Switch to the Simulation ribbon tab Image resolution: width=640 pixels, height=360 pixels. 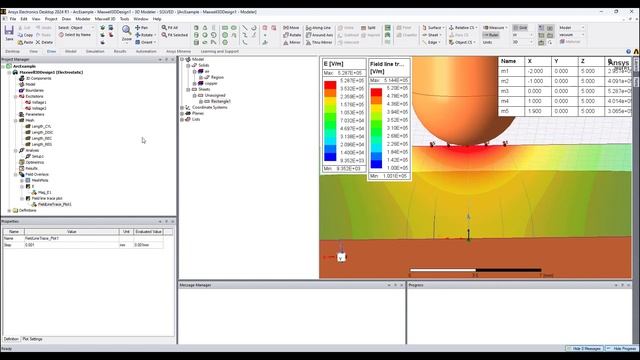[95, 51]
